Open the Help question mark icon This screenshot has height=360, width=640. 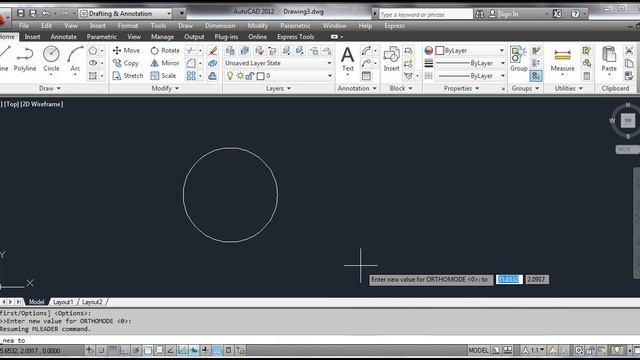575,14
